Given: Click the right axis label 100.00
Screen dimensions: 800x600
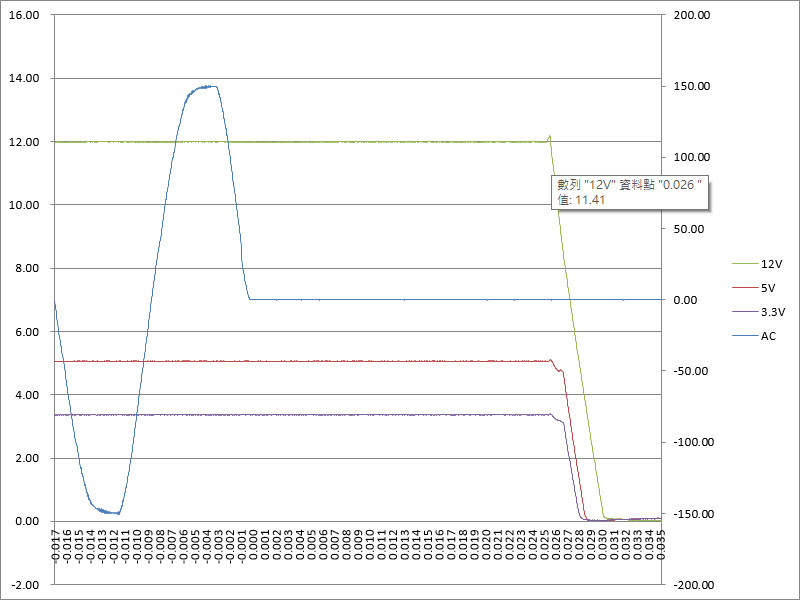Looking at the screenshot, I should (692, 157).
